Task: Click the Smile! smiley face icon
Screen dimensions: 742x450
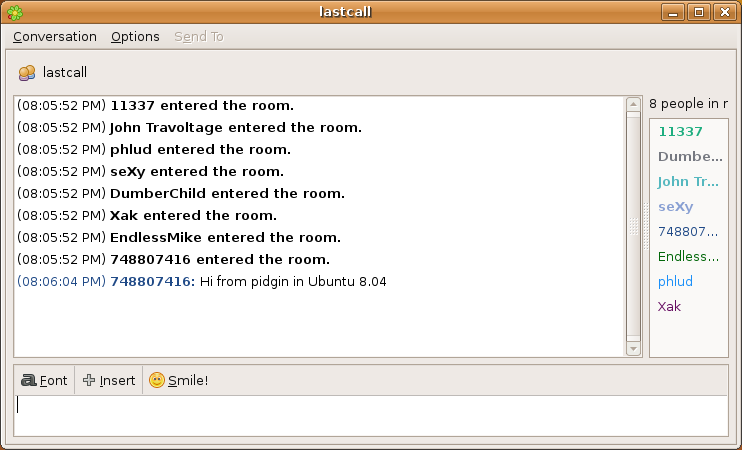Action: [x=156, y=380]
